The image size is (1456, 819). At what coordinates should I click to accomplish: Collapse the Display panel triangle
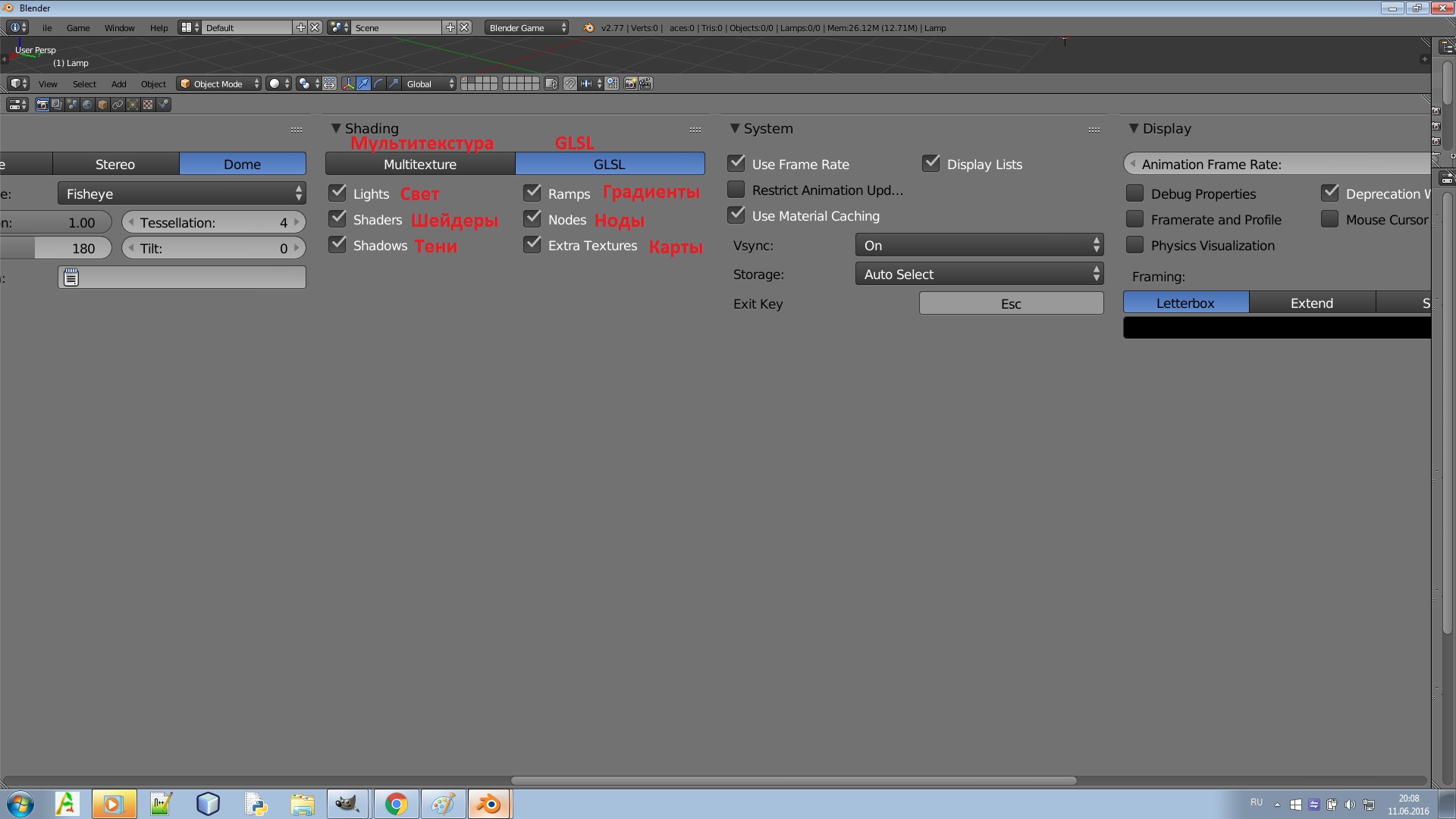(x=1134, y=128)
